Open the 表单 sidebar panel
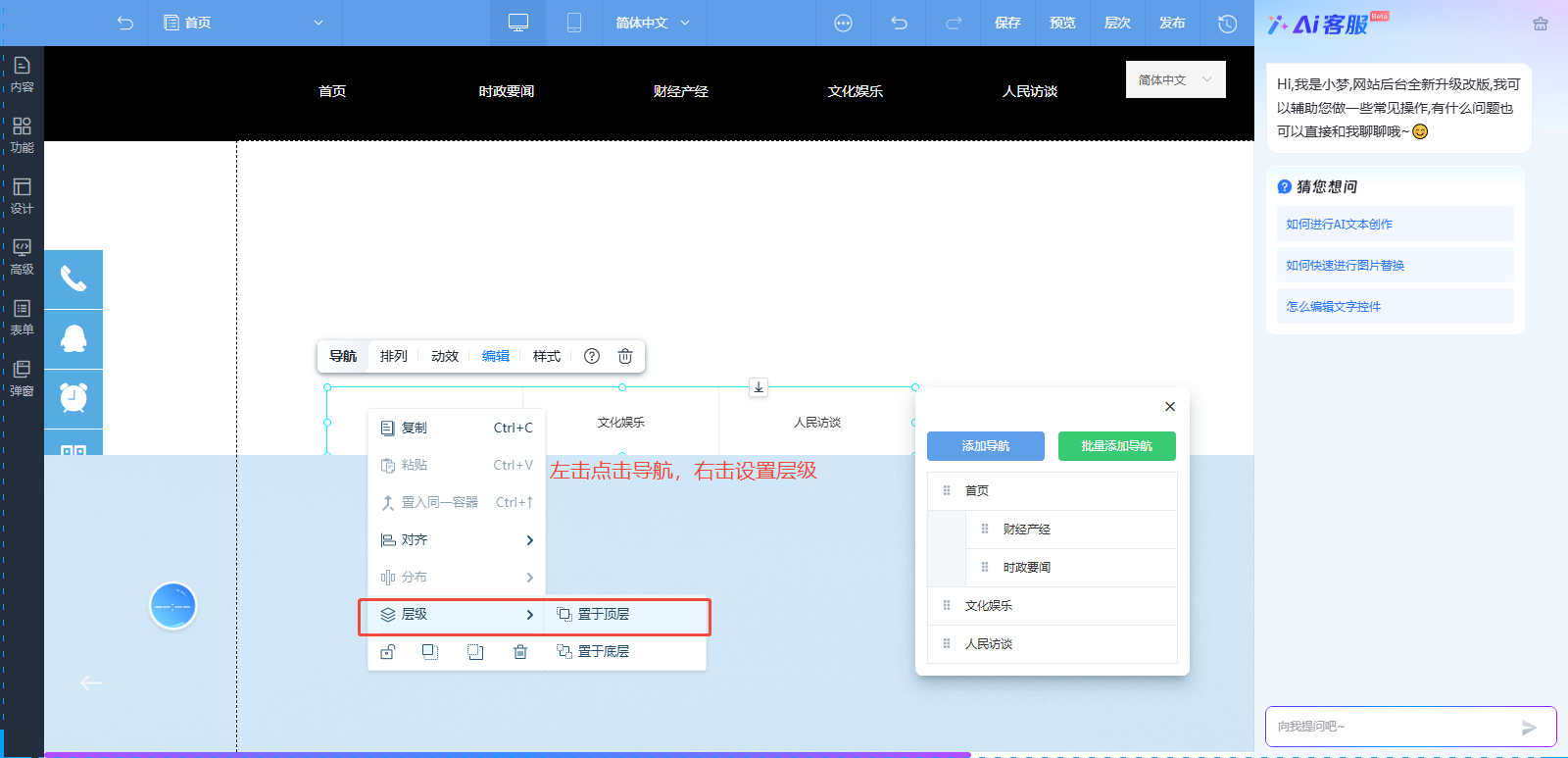The width and height of the screenshot is (1568, 758). click(x=22, y=319)
